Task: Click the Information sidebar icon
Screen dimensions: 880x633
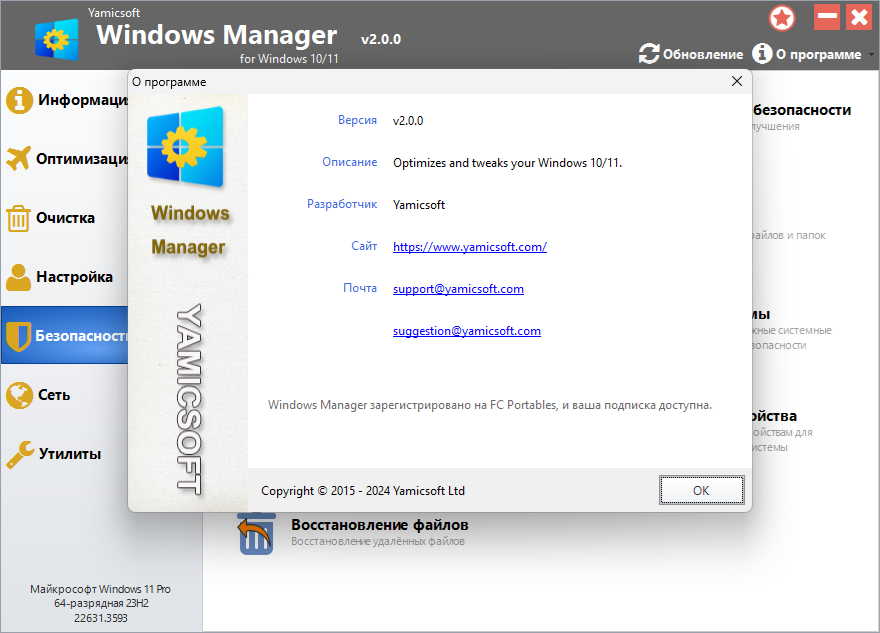Action: click(19, 100)
